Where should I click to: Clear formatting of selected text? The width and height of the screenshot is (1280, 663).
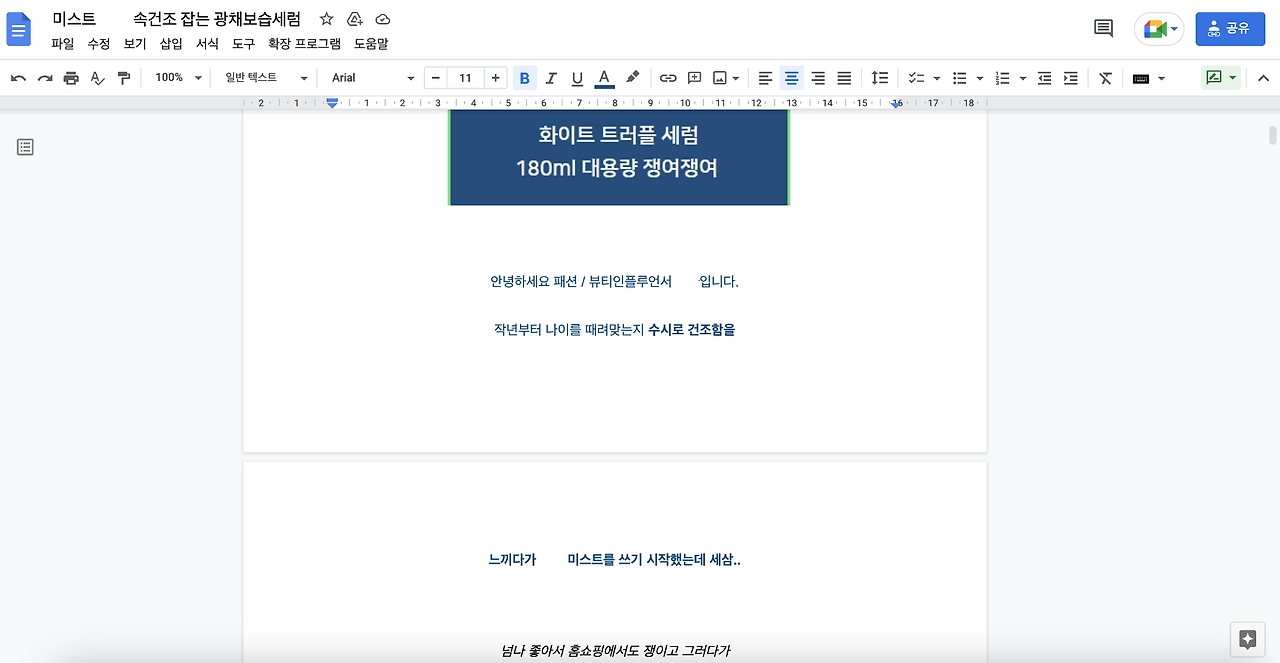[x=1104, y=77]
